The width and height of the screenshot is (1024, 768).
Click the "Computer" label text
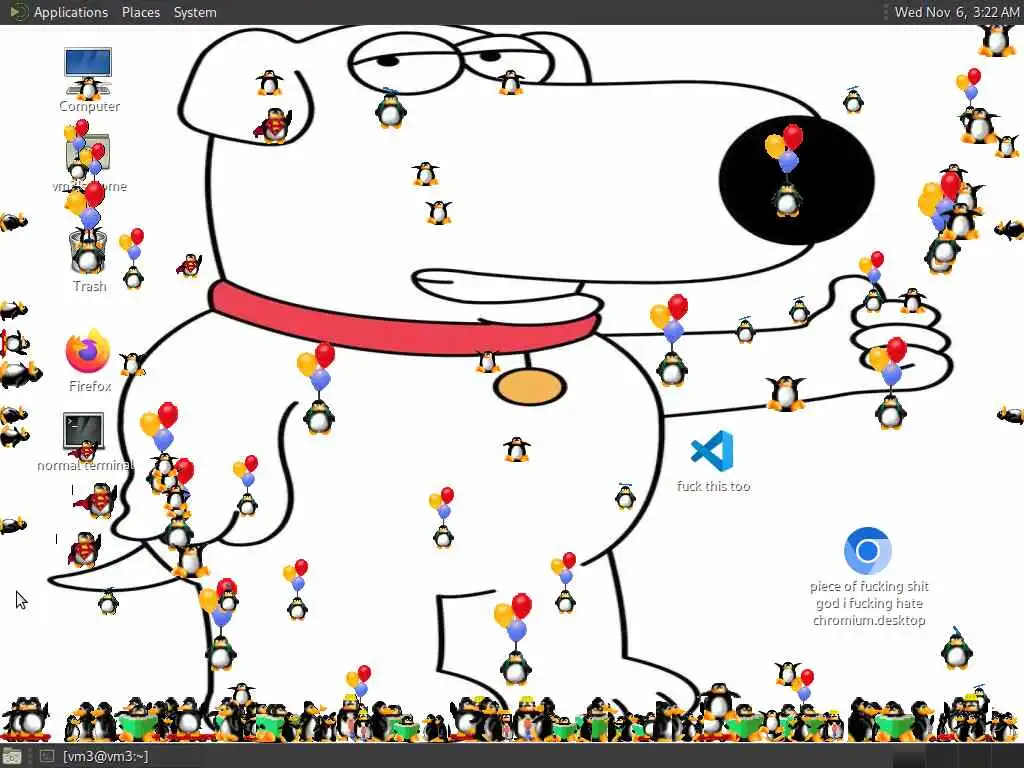pyautogui.click(x=89, y=106)
